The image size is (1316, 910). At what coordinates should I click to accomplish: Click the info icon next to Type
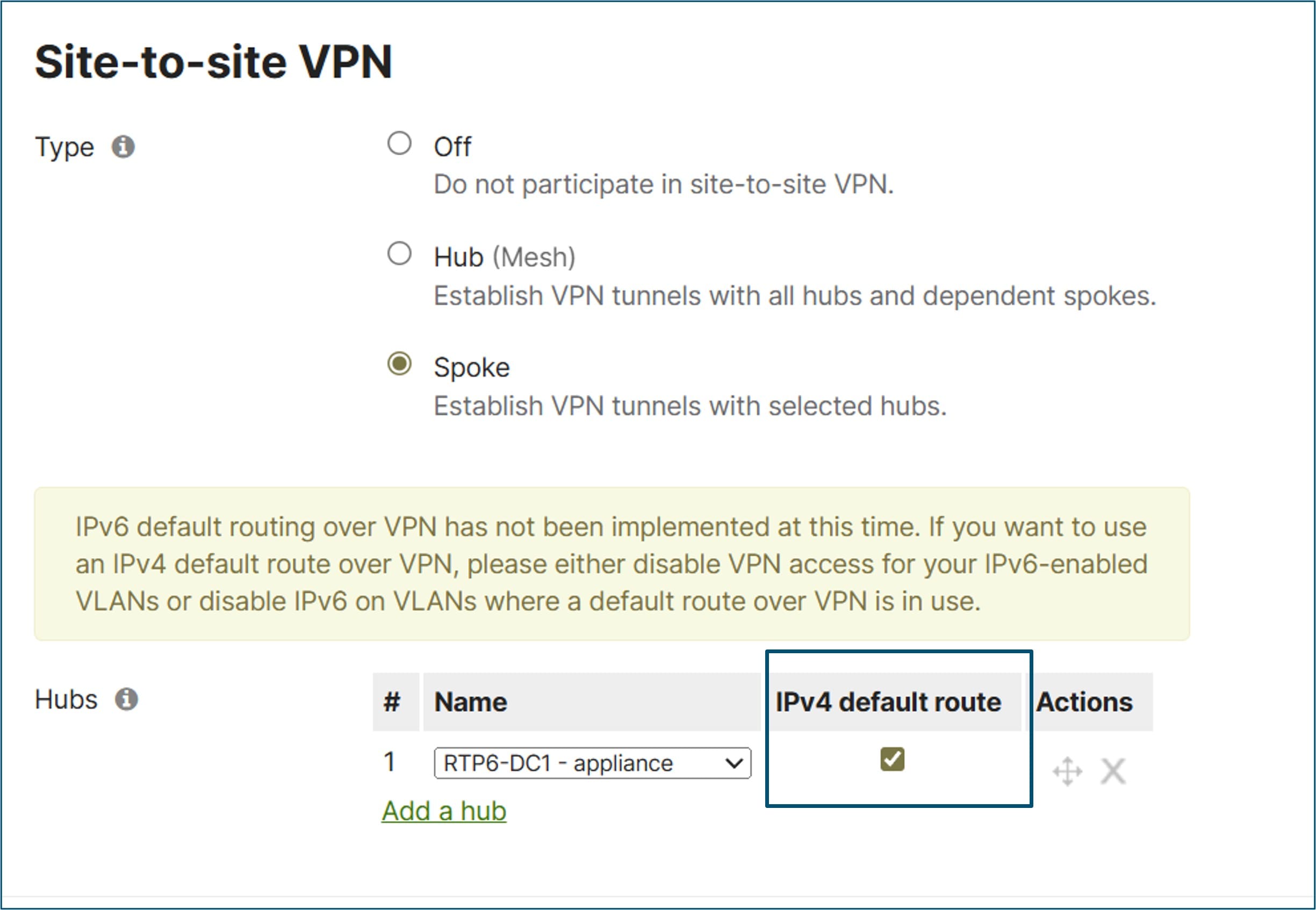point(123,147)
